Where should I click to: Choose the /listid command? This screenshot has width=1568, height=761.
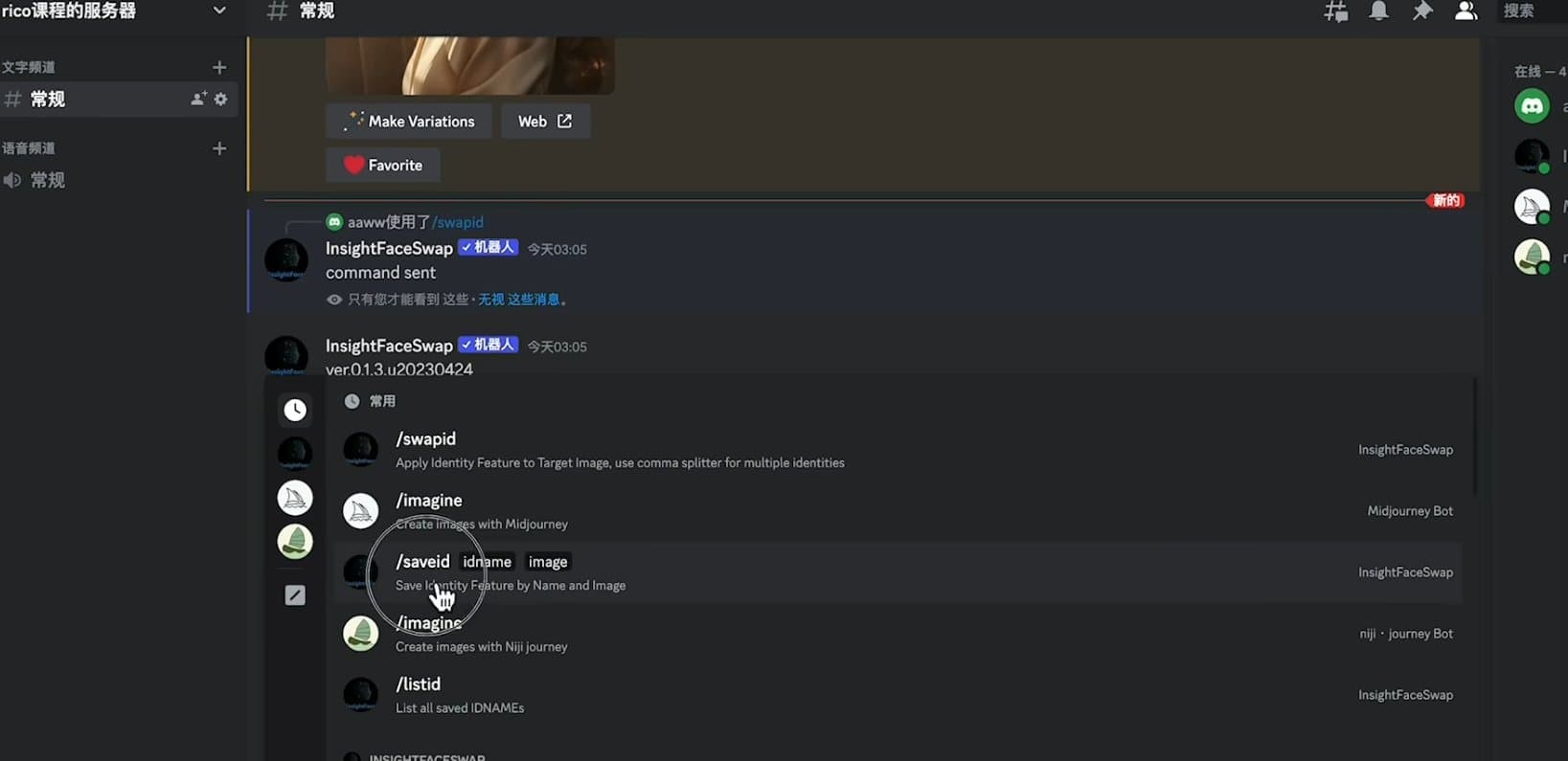click(x=898, y=695)
